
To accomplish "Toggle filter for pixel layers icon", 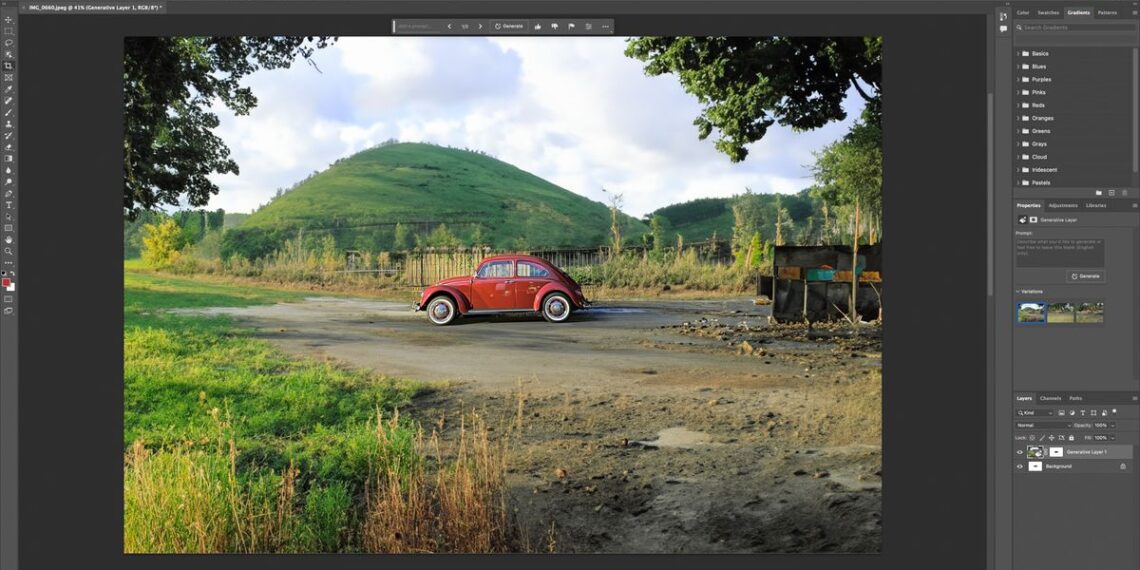I will click(1061, 412).
